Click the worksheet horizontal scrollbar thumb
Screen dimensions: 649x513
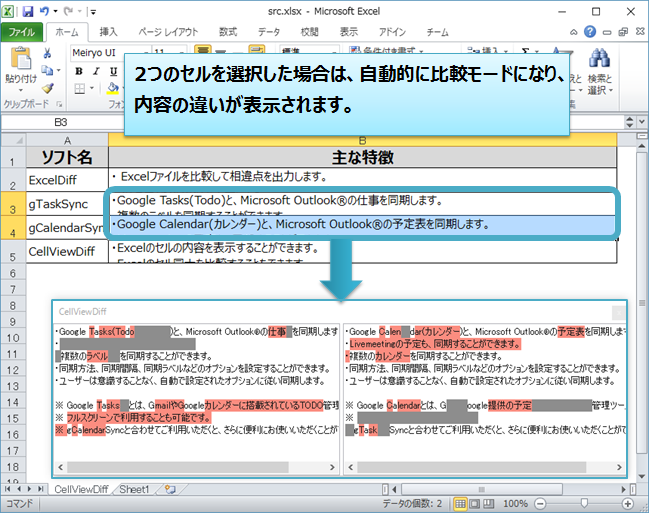point(481,489)
